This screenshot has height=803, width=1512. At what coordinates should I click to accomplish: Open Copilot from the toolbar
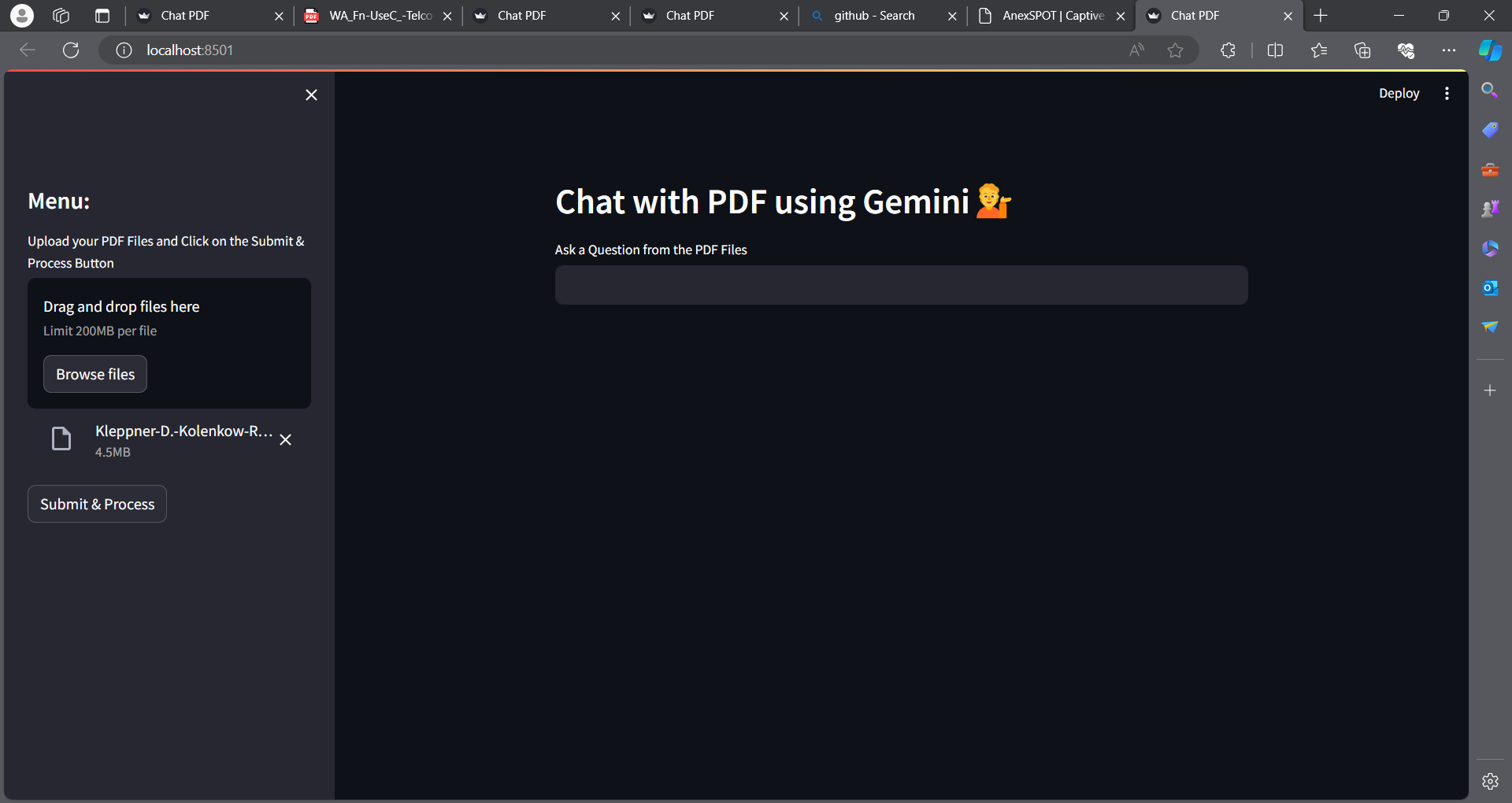coord(1489,50)
